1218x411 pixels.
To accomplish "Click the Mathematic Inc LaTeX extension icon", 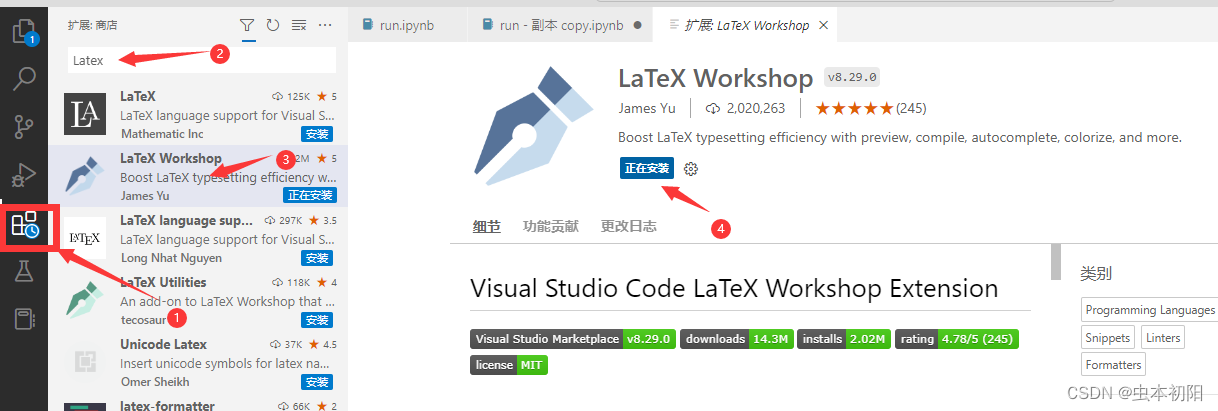I will (85, 114).
